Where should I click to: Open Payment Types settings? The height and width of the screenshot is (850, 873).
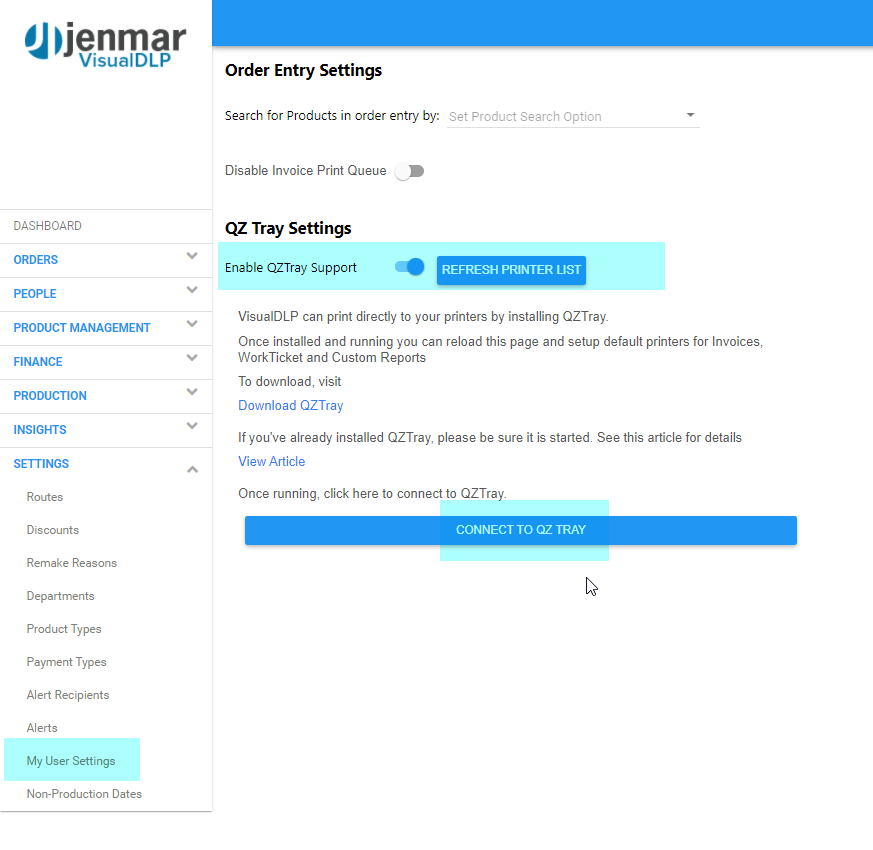click(x=66, y=662)
